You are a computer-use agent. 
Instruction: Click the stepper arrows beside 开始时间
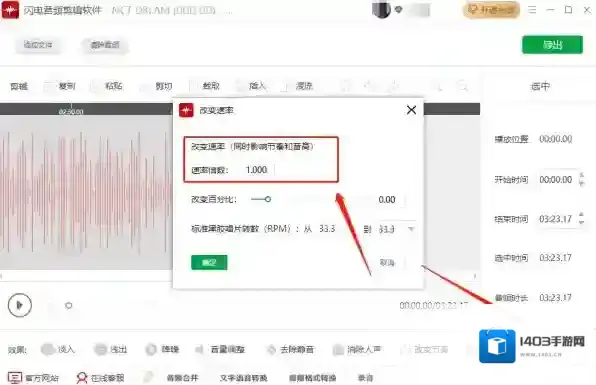click(581, 179)
